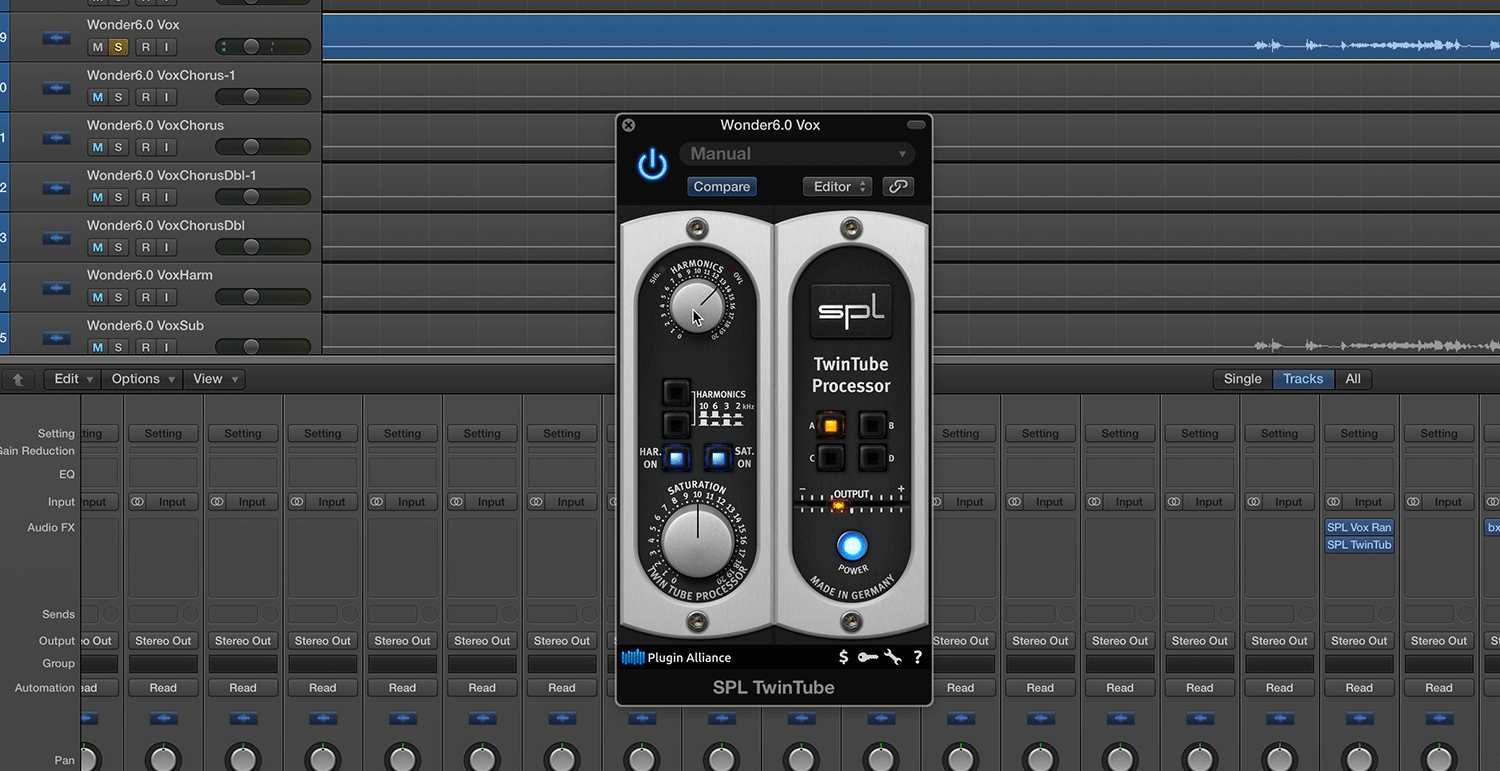1500x771 pixels.
Task: Open the Input slot on SPL TwinTub channel
Action: pyautogui.click(x=1368, y=502)
